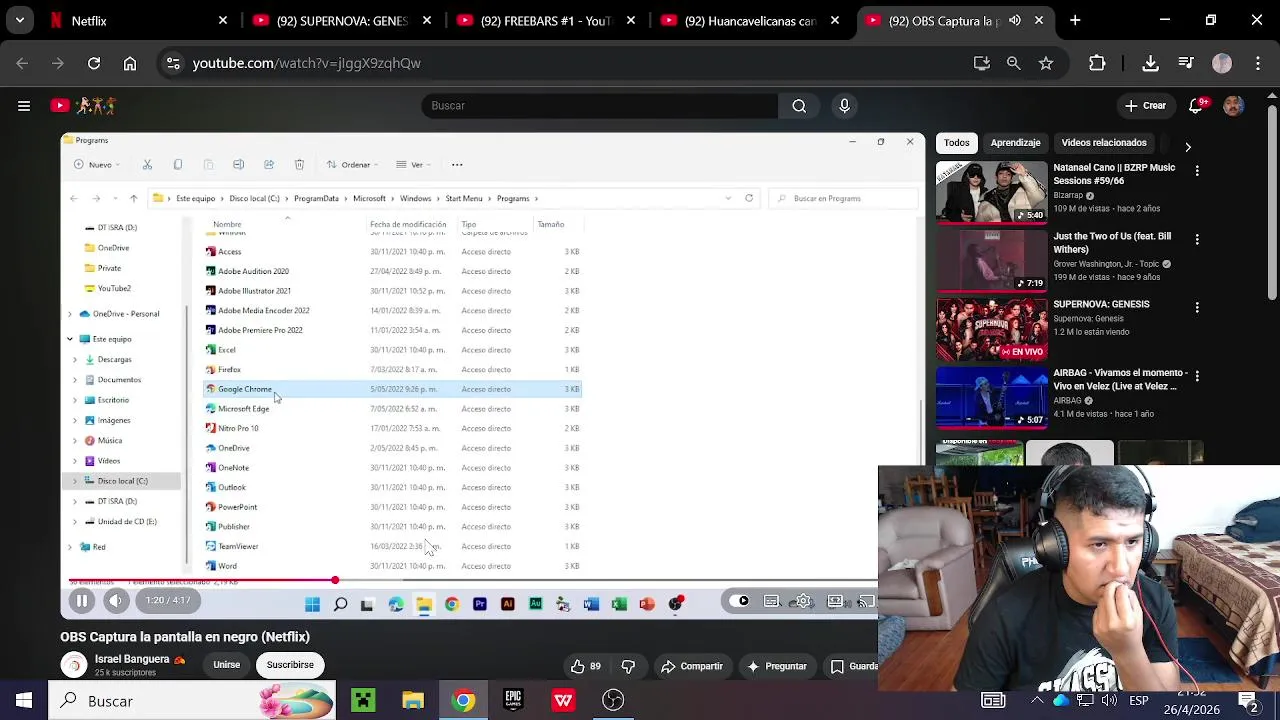
Task: Open the YouTube account avatar menu
Action: (1233, 105)
